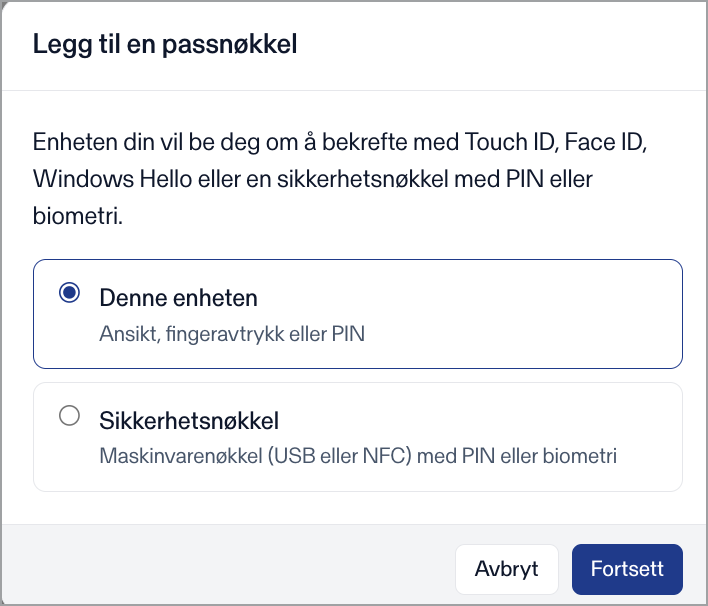Click the "Windows Hello" text in description
This screenshot has width=708, height=606.
tap(112, 179)
